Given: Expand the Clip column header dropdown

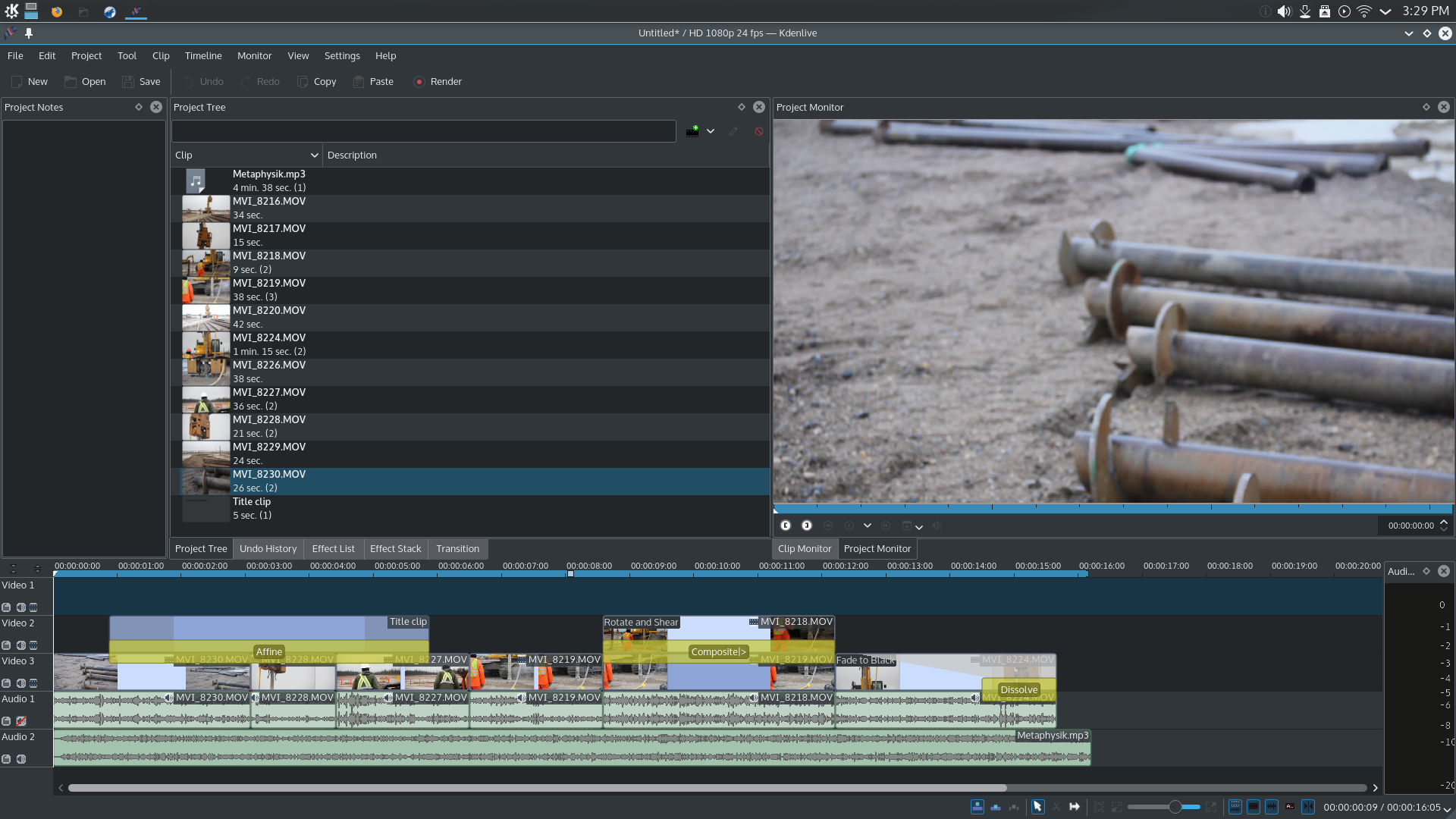Looking at the screenshot, I should pyautogui.click(x=314, y=155).
